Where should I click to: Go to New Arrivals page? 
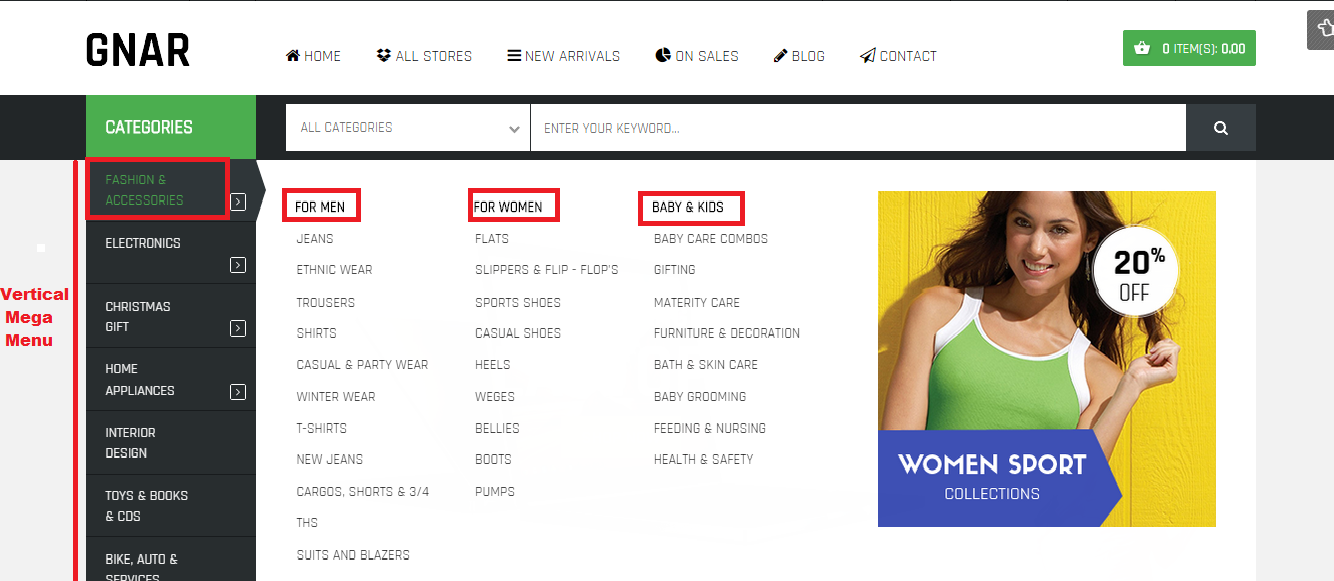[x=564, y=56]
